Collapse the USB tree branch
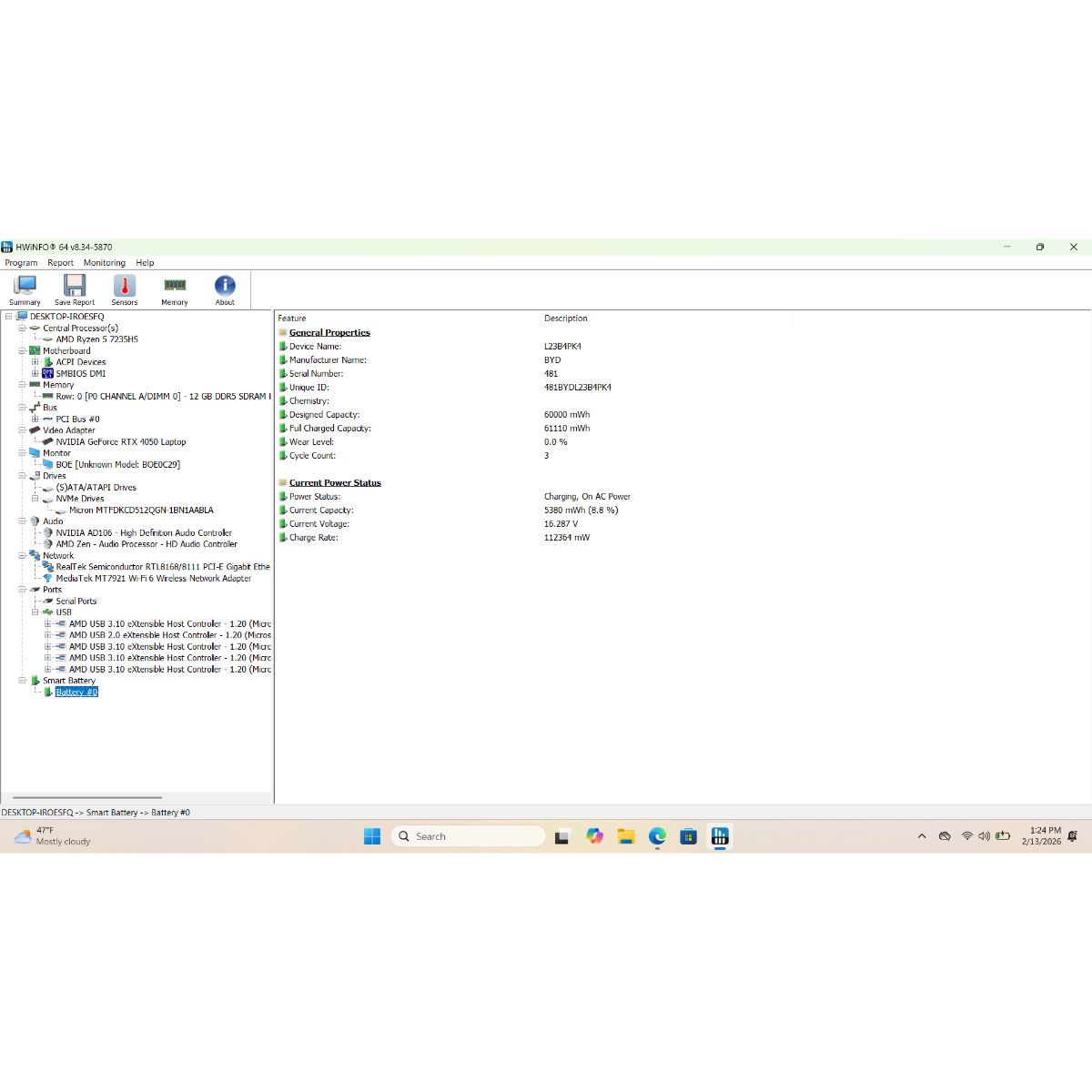 (35, 612)
